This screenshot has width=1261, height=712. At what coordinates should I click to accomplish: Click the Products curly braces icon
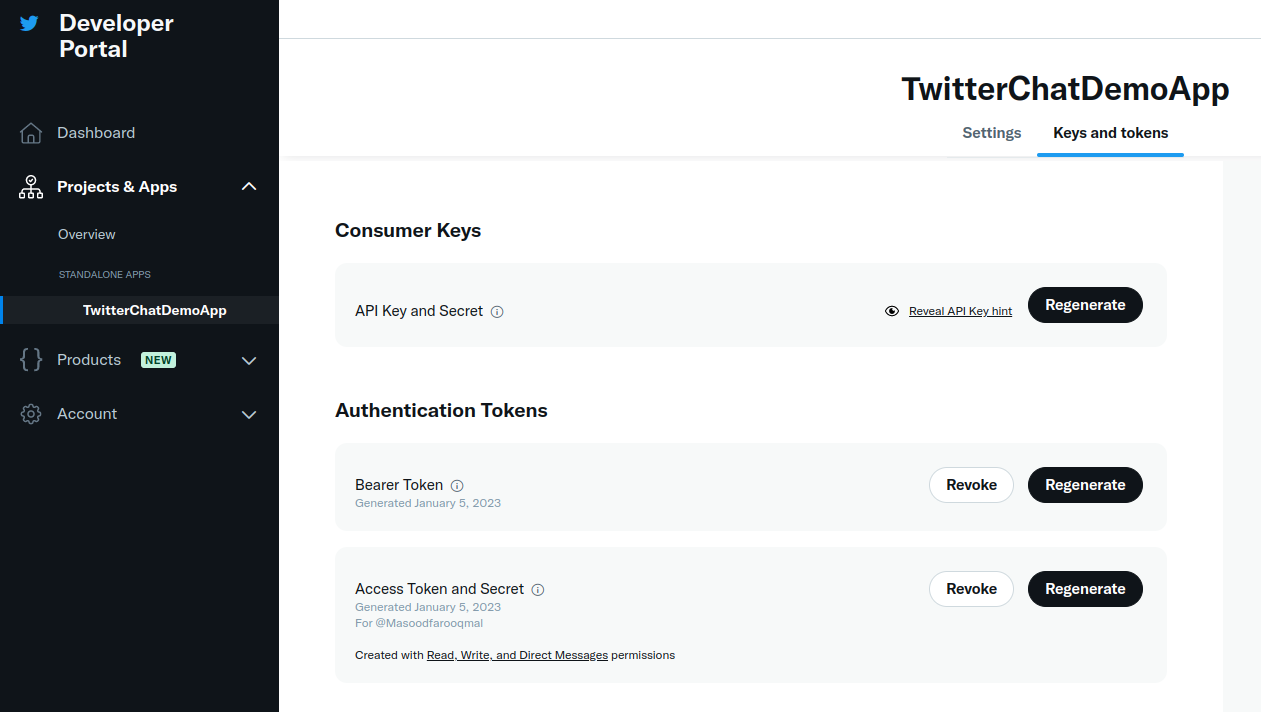pyautogui.click(x=31, y=360)
